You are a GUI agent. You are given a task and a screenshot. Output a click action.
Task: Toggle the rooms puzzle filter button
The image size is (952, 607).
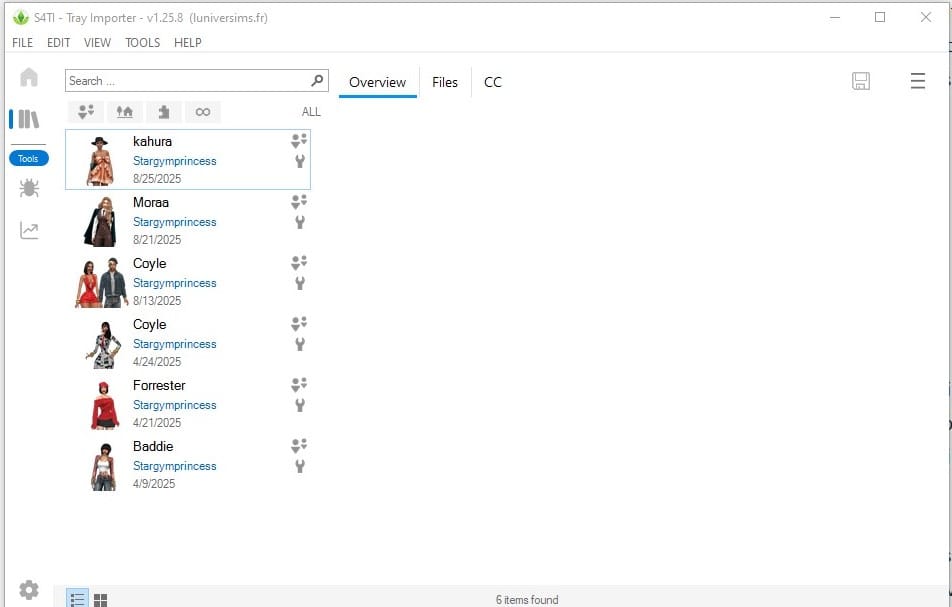pyautogui.click(x=164, y=112)
